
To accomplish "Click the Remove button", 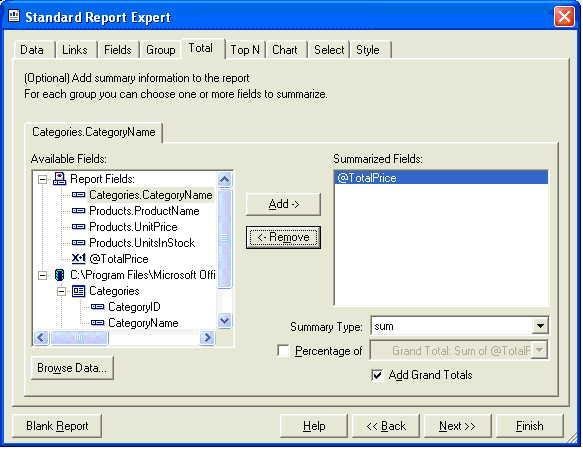I will click(x=283, y=237).
